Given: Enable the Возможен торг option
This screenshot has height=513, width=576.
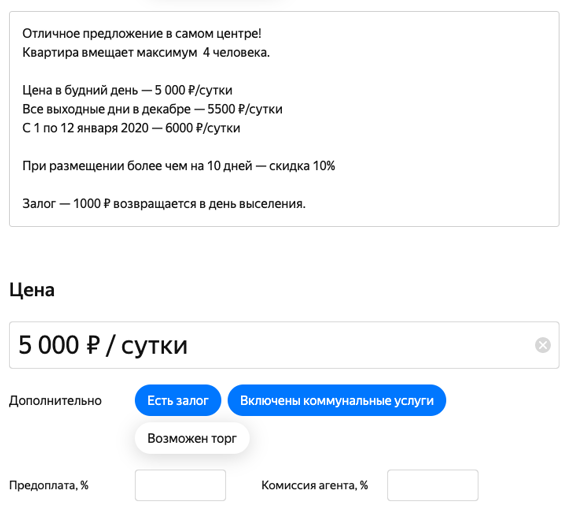Looking at the screenshot, I should pyautogui.click(x=192, y=438).
